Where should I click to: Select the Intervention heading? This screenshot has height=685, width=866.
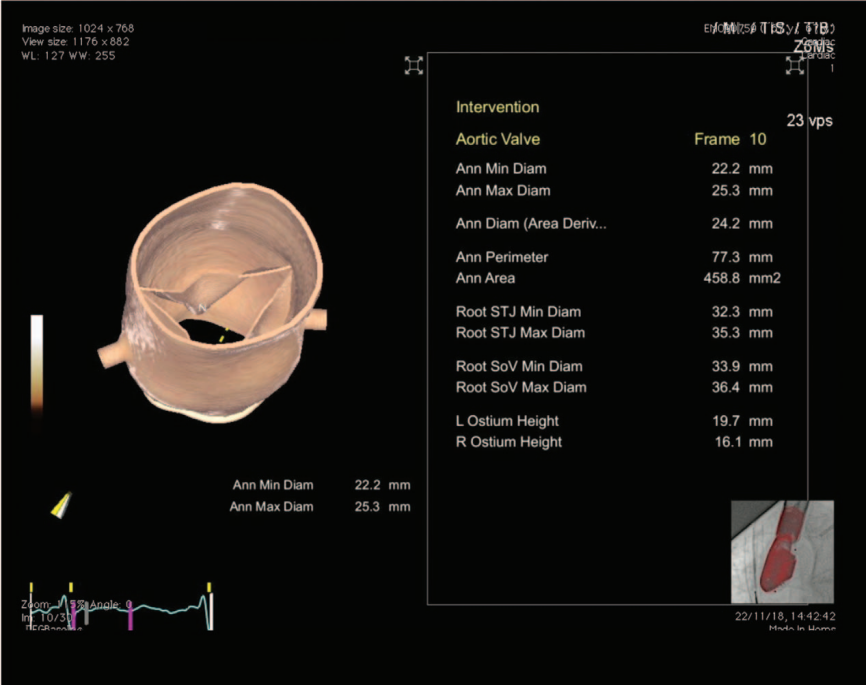497,107
